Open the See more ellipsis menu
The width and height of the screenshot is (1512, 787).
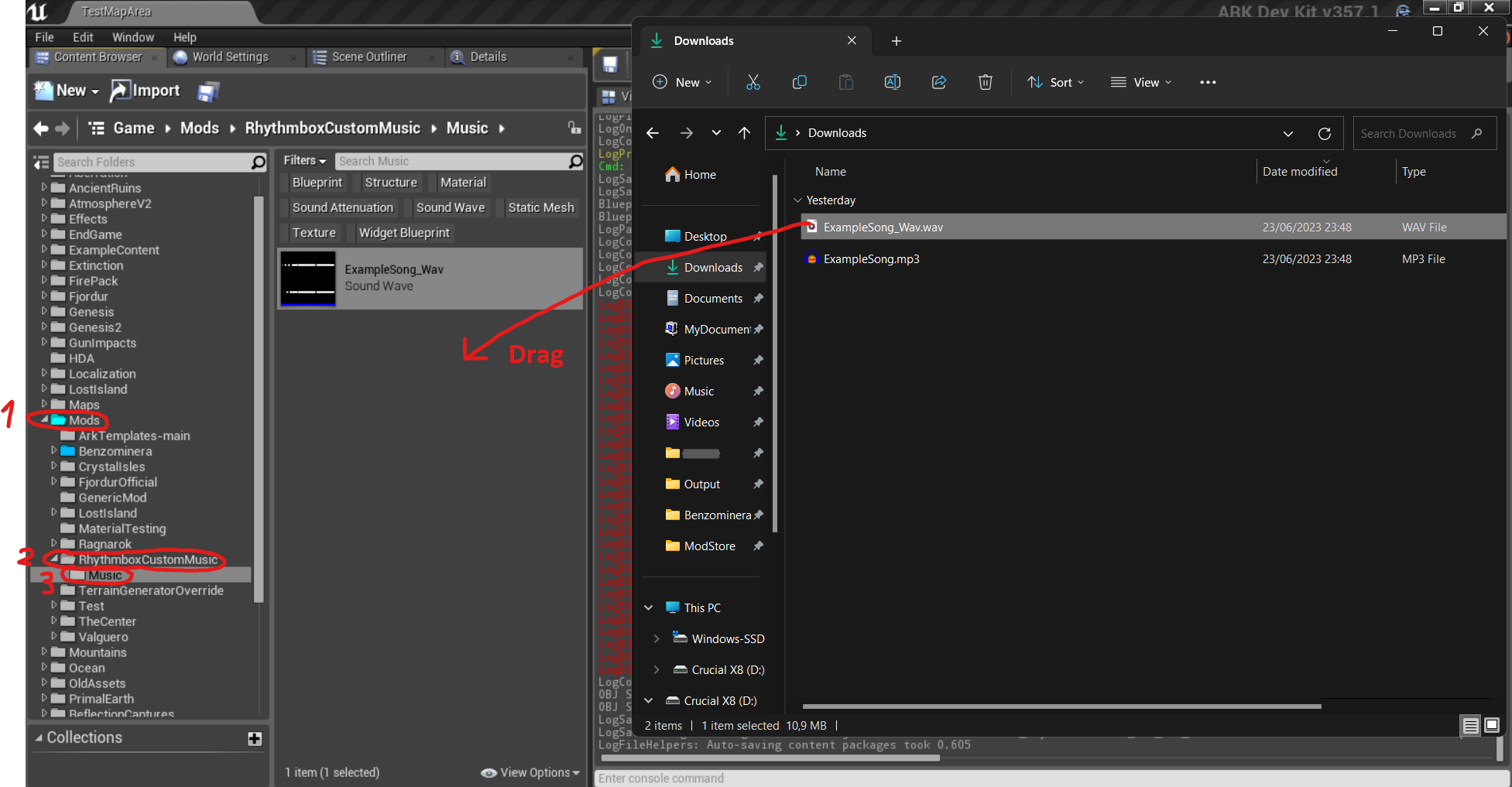pyautogui.click(x=1208, y=82)
